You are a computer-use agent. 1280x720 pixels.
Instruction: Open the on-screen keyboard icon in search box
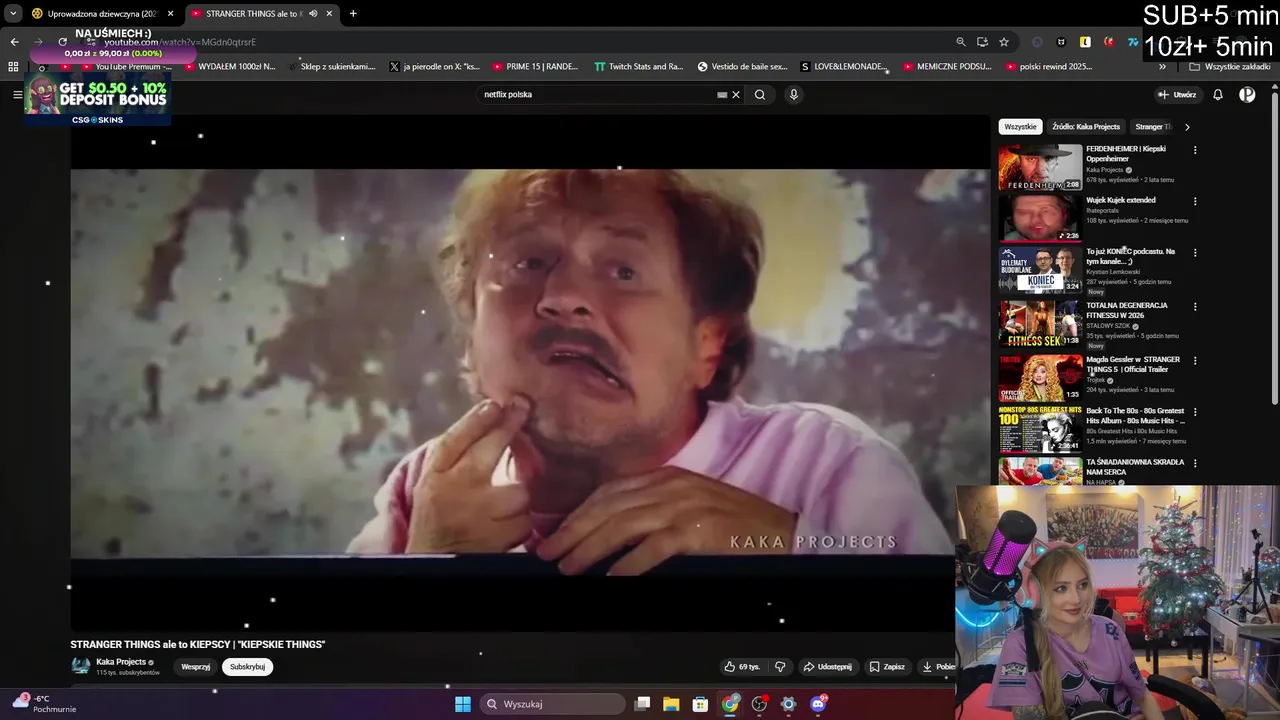[722, 95]
